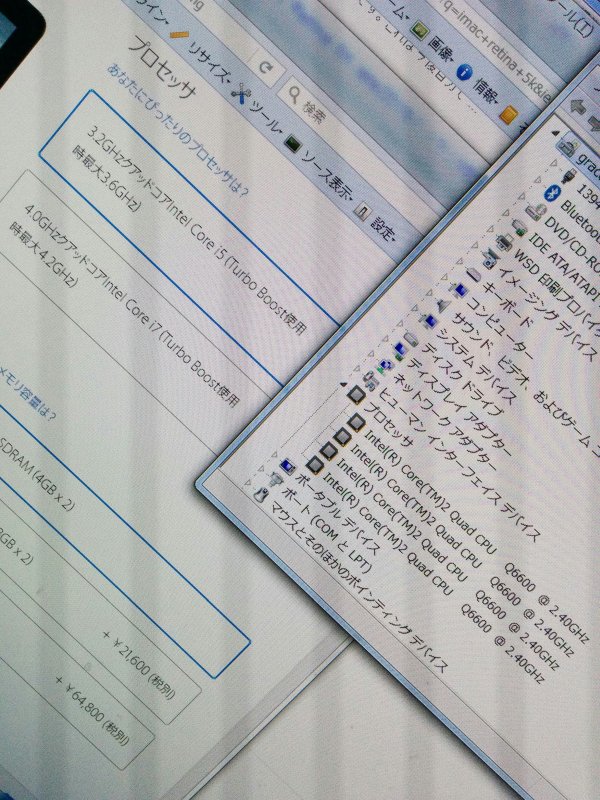
Task: Click the ポート (COM と LPT) plug icon
Action: click(275, 480)
